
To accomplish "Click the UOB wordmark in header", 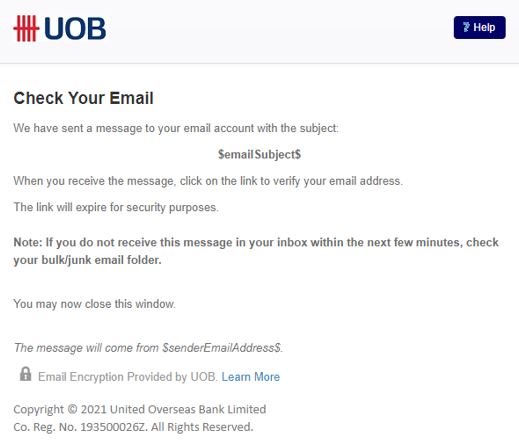I will pyautogui.click(x=75, y=29).
